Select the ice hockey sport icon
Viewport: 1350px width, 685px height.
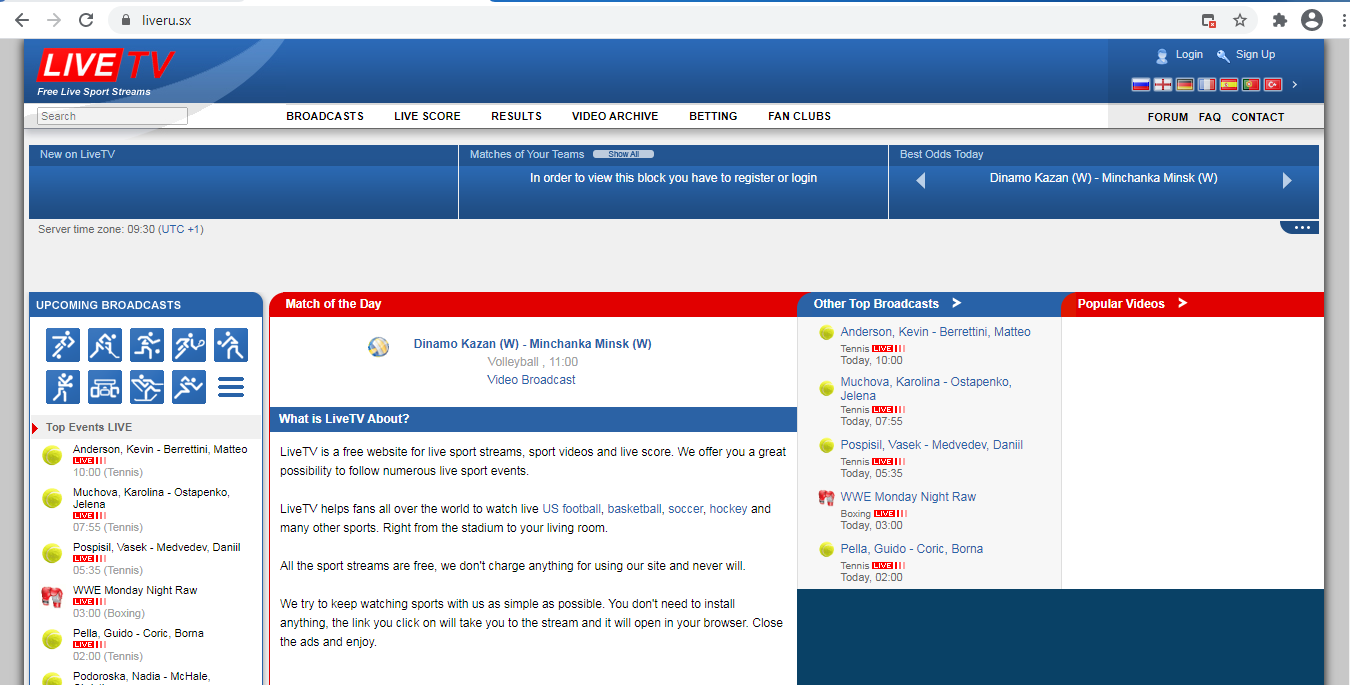point(105,345)
